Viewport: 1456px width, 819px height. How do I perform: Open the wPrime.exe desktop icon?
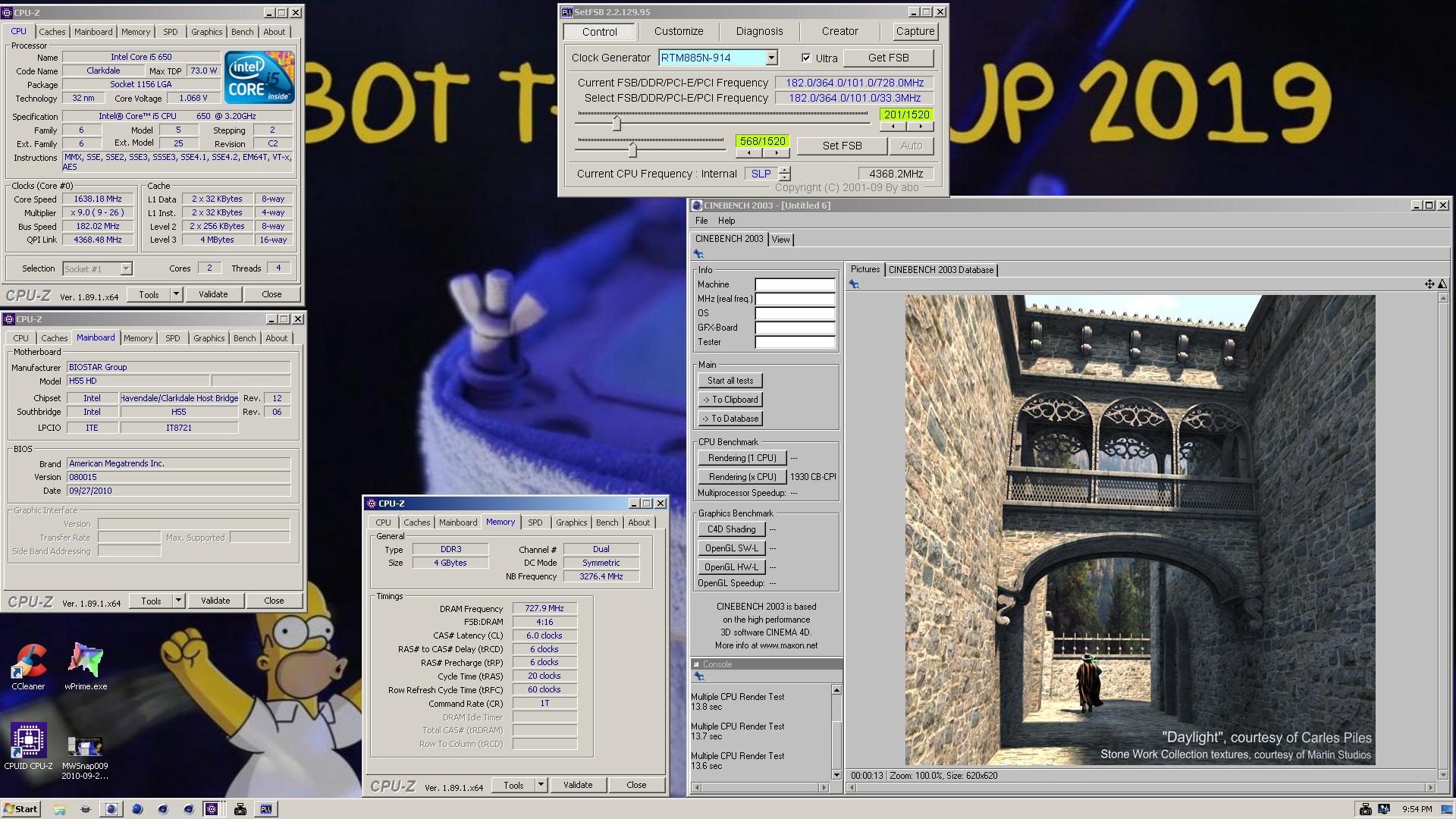tap(86, 666)
